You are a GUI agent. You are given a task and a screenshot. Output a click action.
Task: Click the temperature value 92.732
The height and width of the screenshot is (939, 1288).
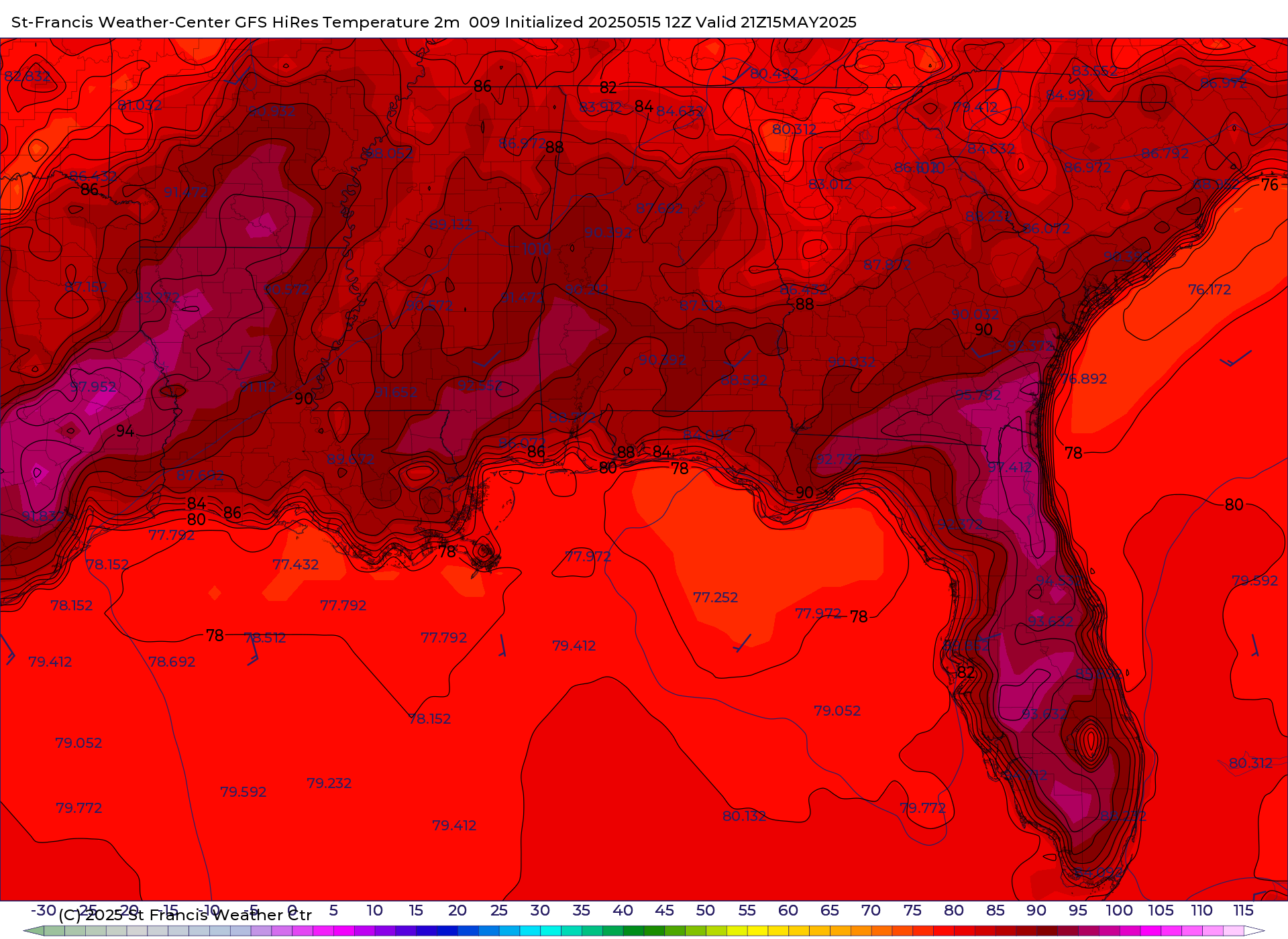coord(837,459)
